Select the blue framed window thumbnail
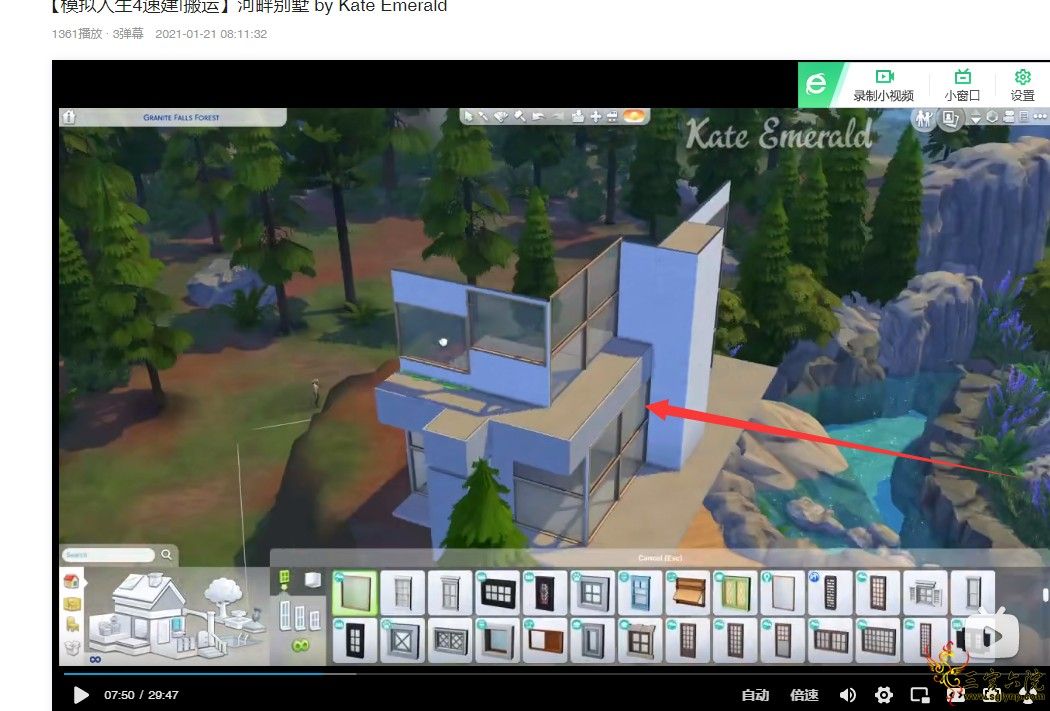The width and height of the screenshot is (1050, 711). (x=640, y=594)
